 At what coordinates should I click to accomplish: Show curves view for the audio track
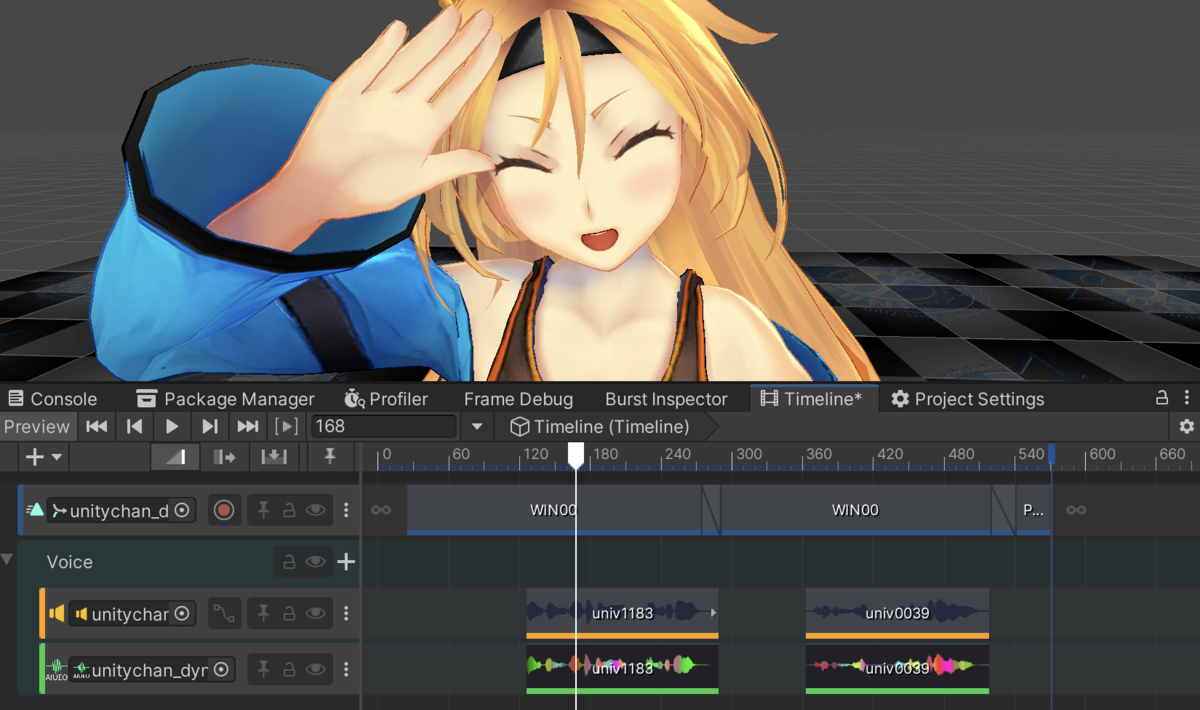point(224,613)
